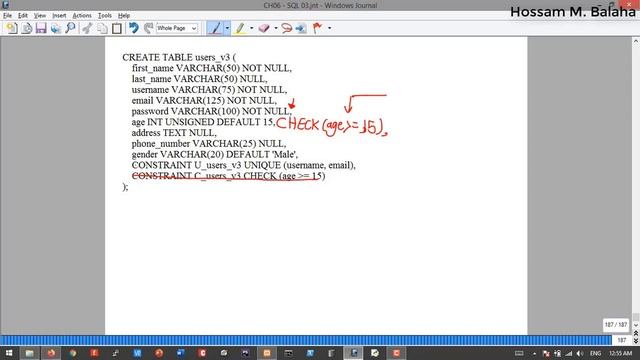This screenshot has width=640, height=360.
Task: Click the 'age INT UNSIGNED DEFAULT 15' line
Action: (203, 122)
